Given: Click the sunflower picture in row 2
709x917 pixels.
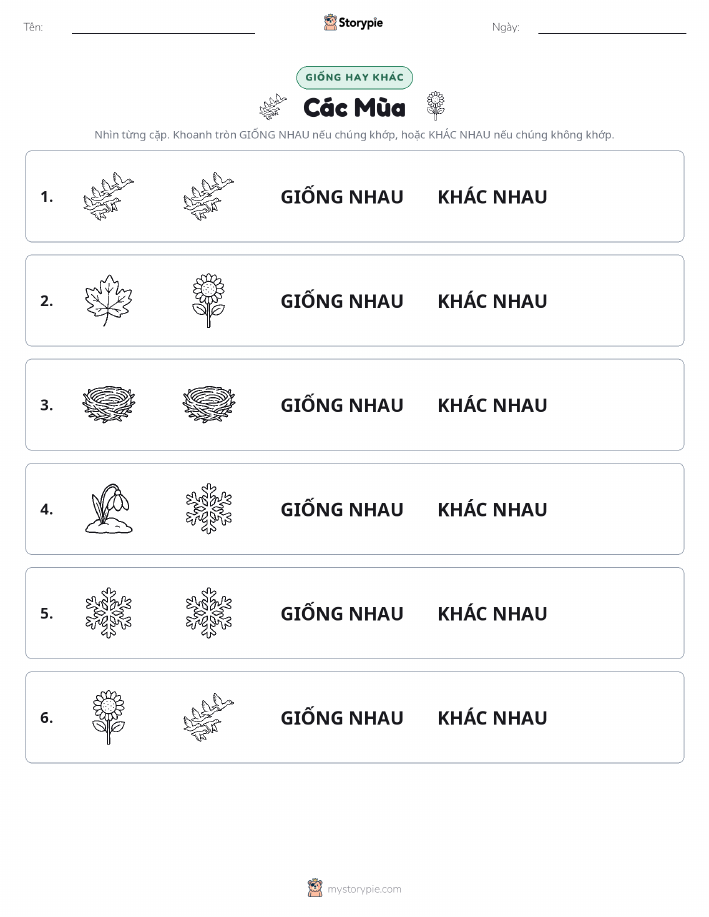Looking at the screenshot, I should [209, 301].
